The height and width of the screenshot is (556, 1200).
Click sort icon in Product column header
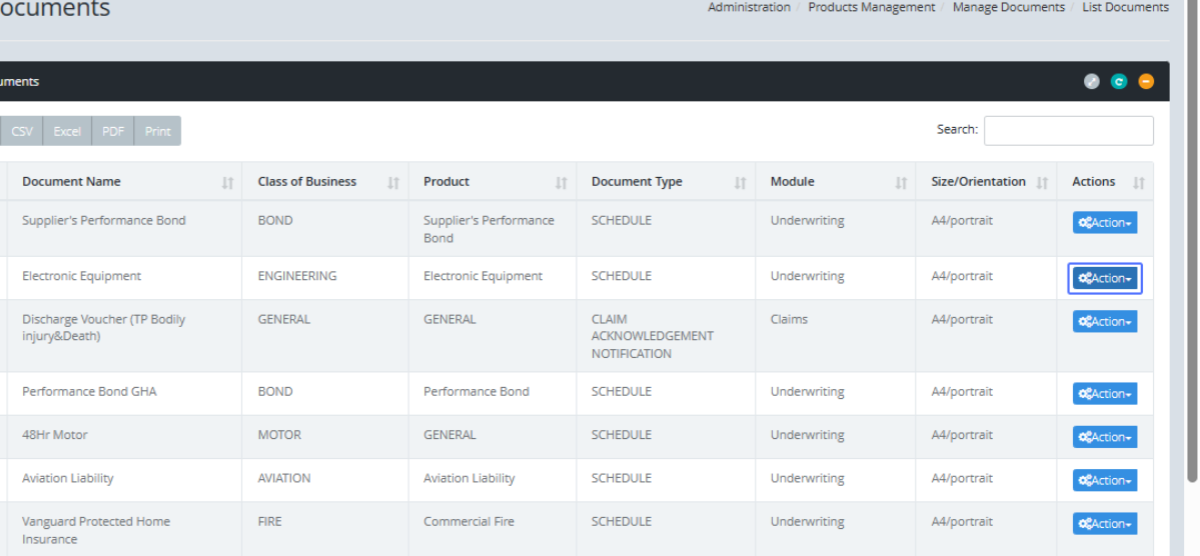561,183
